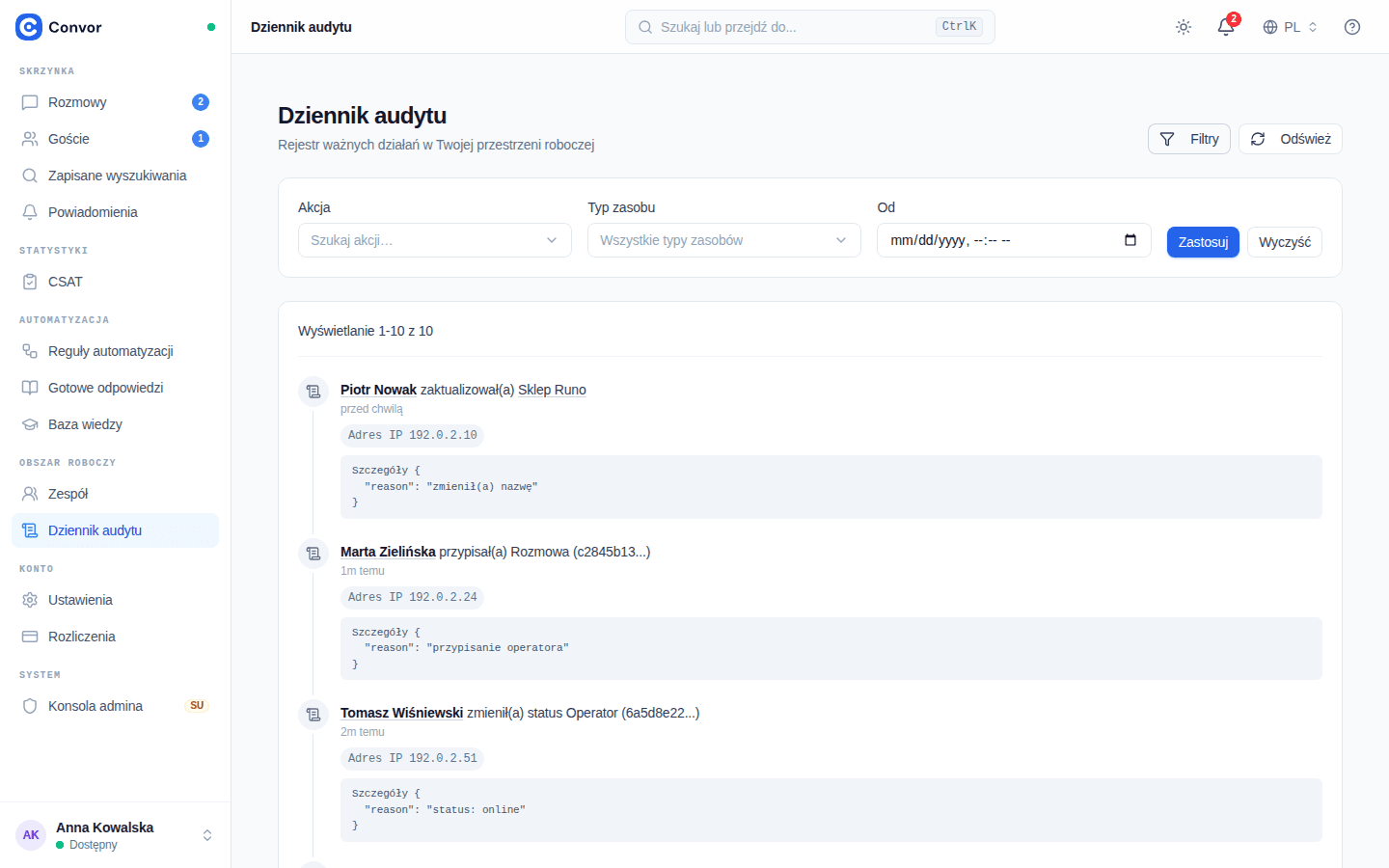Screen dimensions: 1389x868
Task: Focus the Szukaj lub przejdź do search field
Action: pos(810,27)
